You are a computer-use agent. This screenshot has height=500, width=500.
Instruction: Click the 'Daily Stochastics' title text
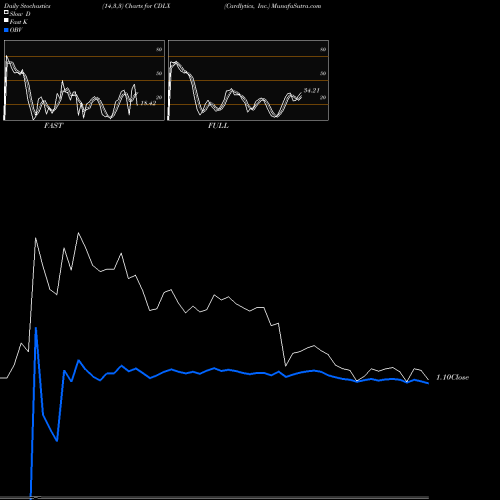(x=27, y=6)
